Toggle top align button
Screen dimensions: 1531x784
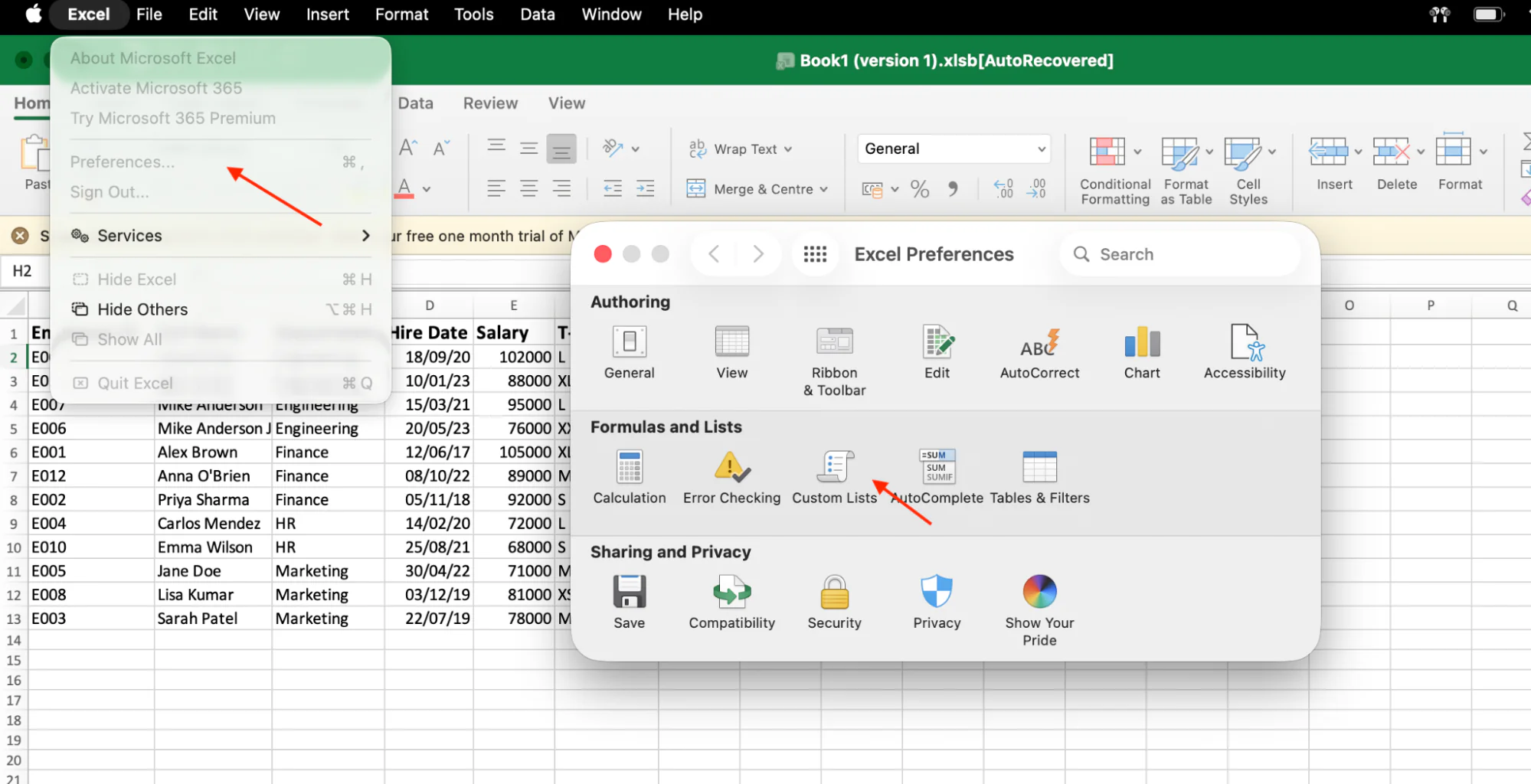tap(496, 147)
